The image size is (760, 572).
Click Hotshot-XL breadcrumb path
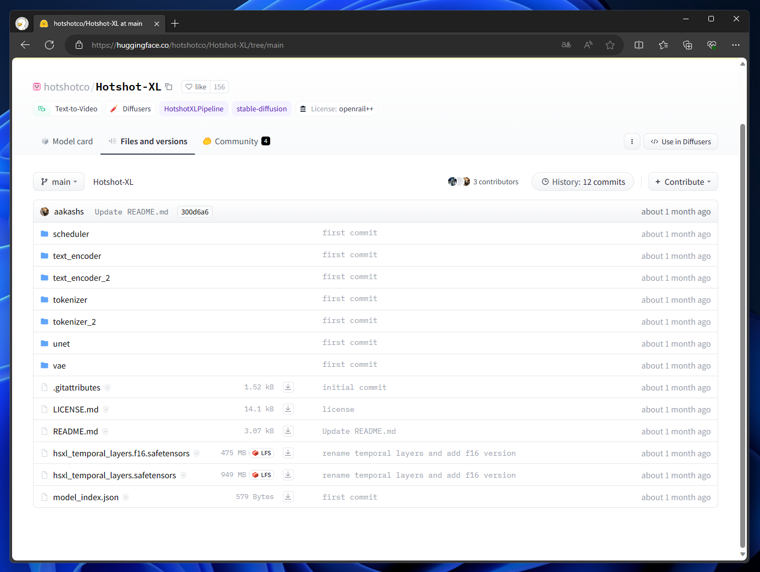(113, 182)
